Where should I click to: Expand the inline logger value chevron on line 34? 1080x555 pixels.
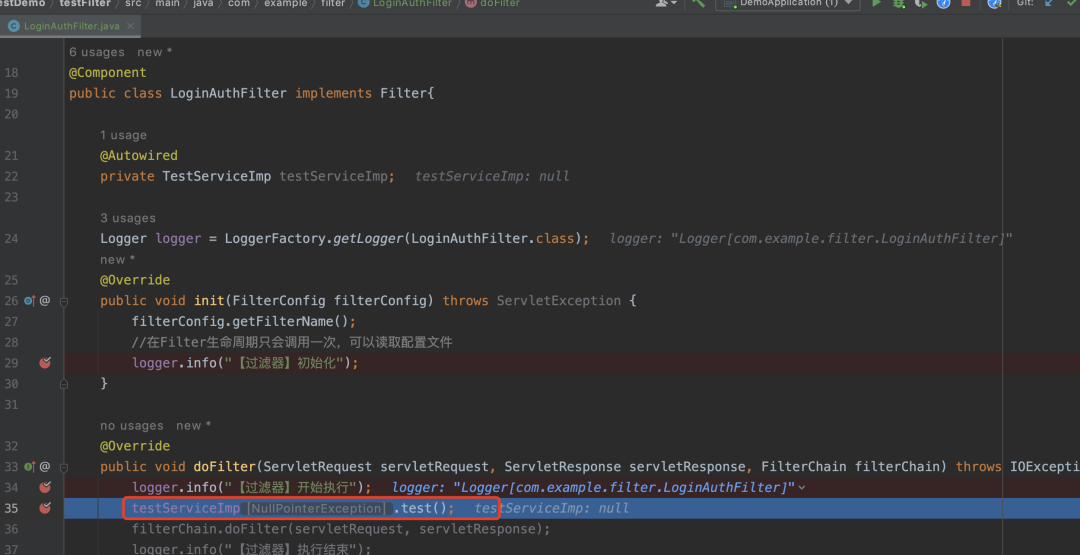(x=802, y=488)
